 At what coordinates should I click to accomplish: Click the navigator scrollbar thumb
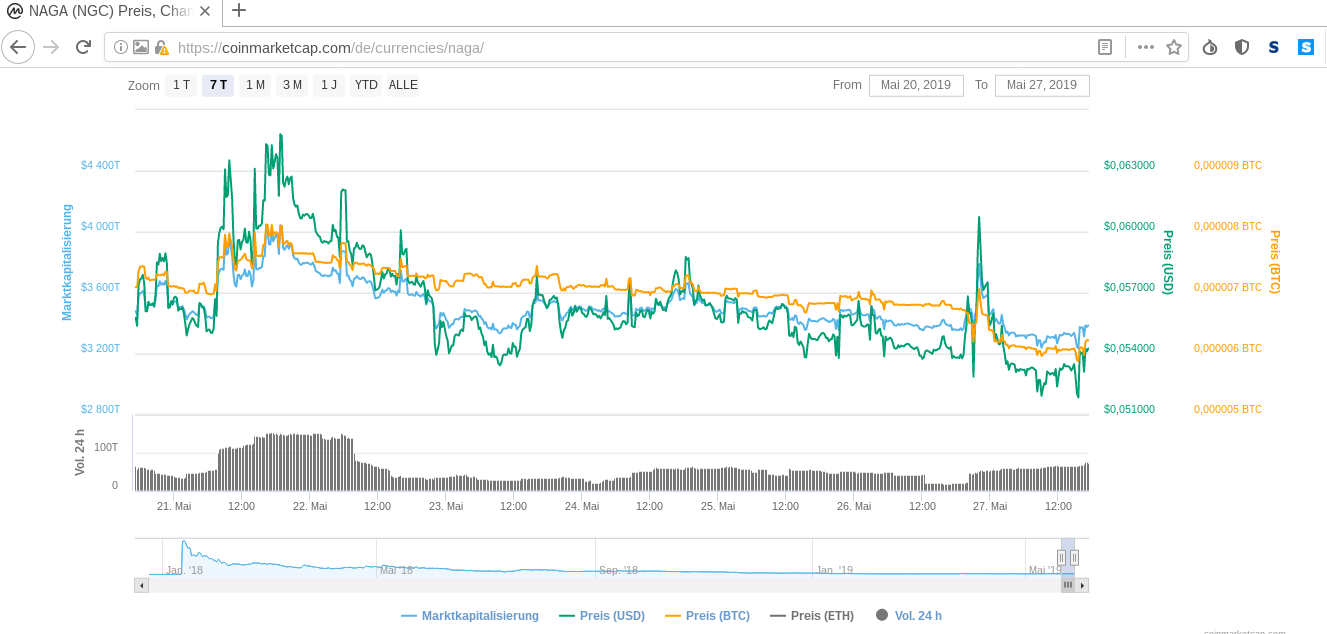tap(1068, 585)
